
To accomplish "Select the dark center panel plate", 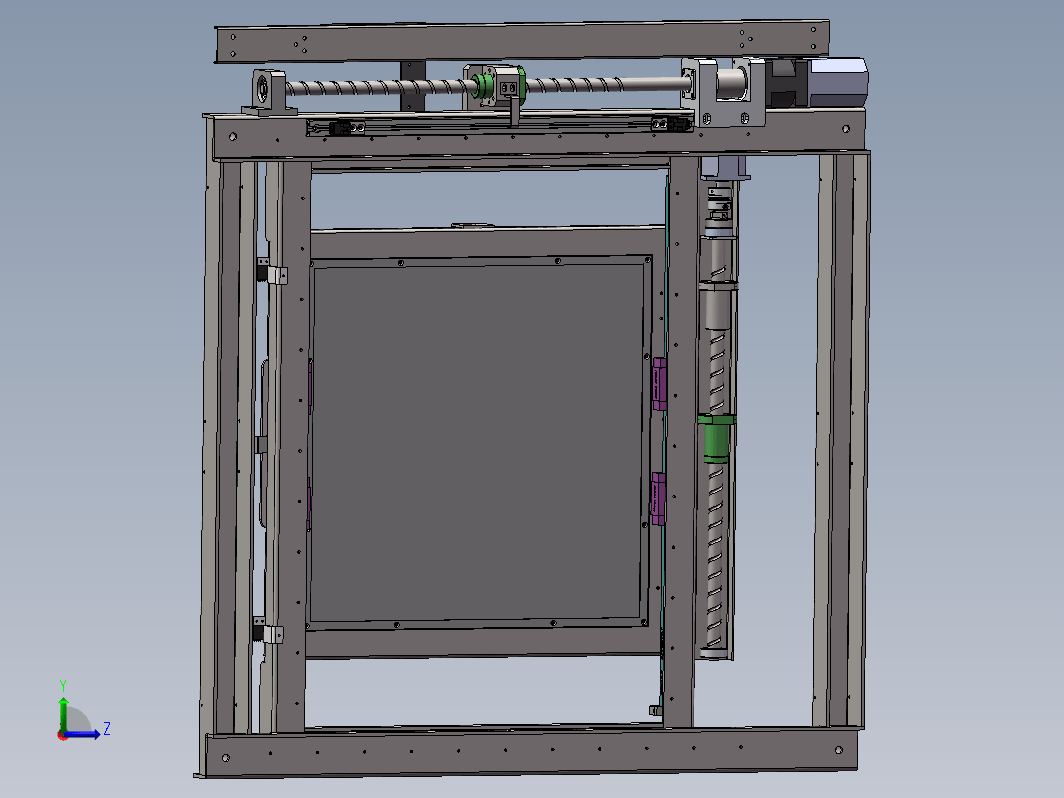I will tap(478, 441).
